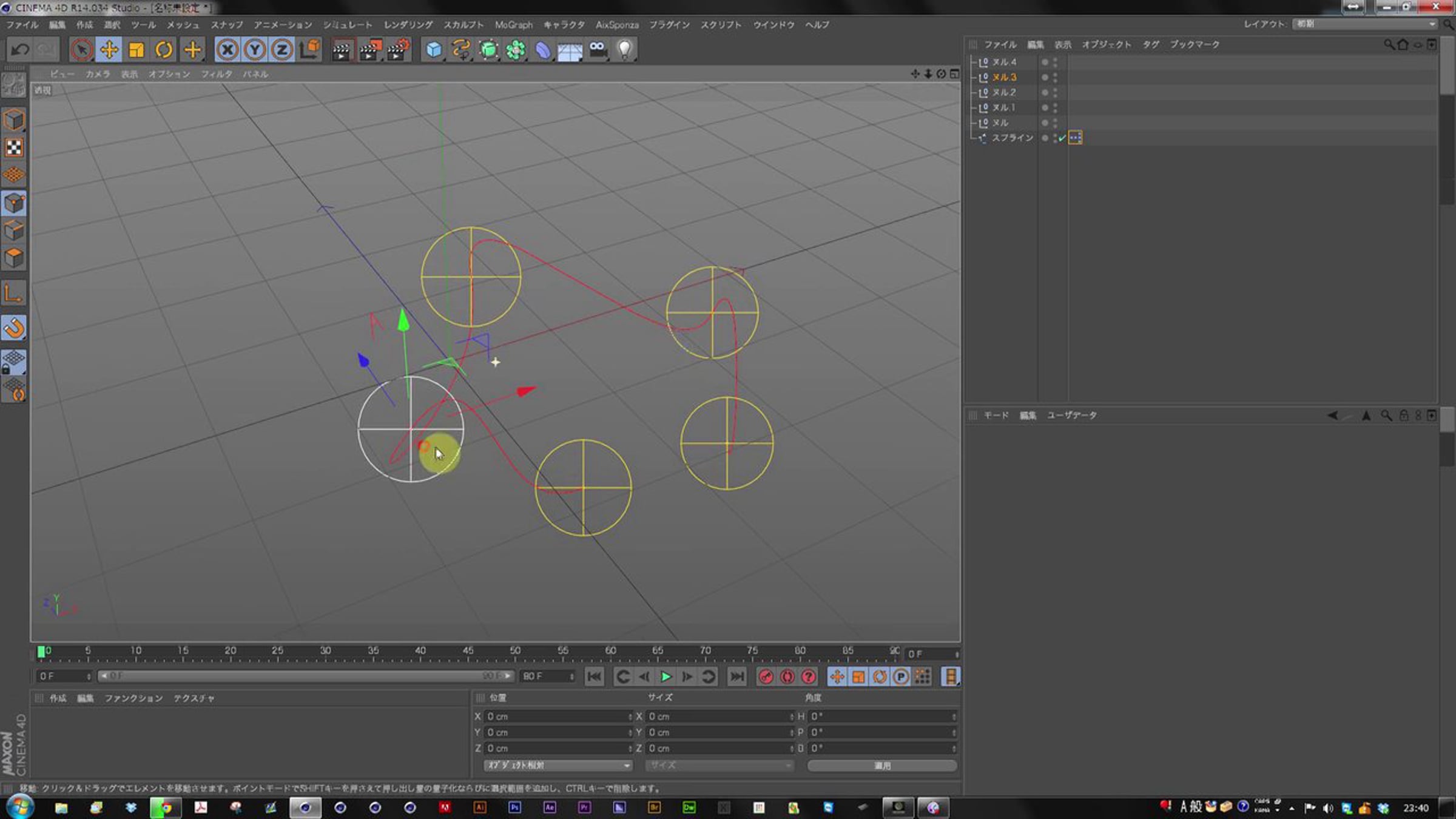Image resolution: width=1456 pixels, height=819 pixels.
Task: Open Render Settings icon
Action: click(x=398, y=50)
